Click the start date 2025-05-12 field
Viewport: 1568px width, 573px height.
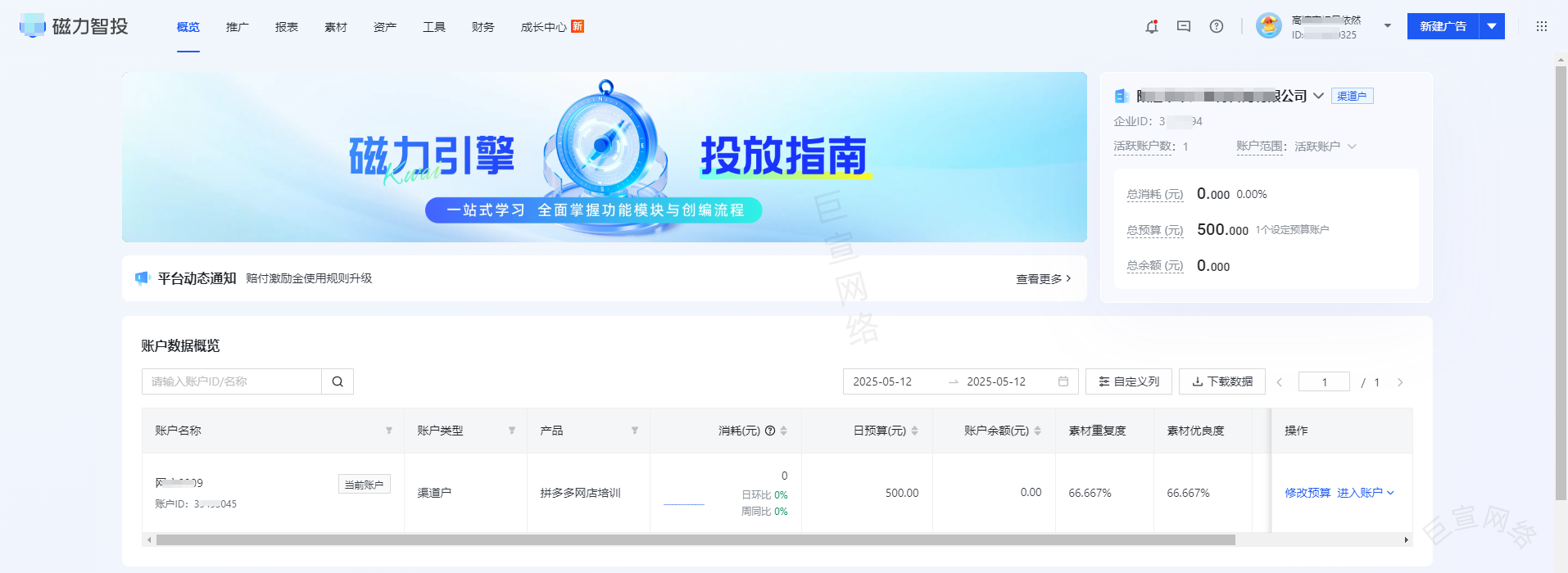pyautogui.click(x=882, y=381)
